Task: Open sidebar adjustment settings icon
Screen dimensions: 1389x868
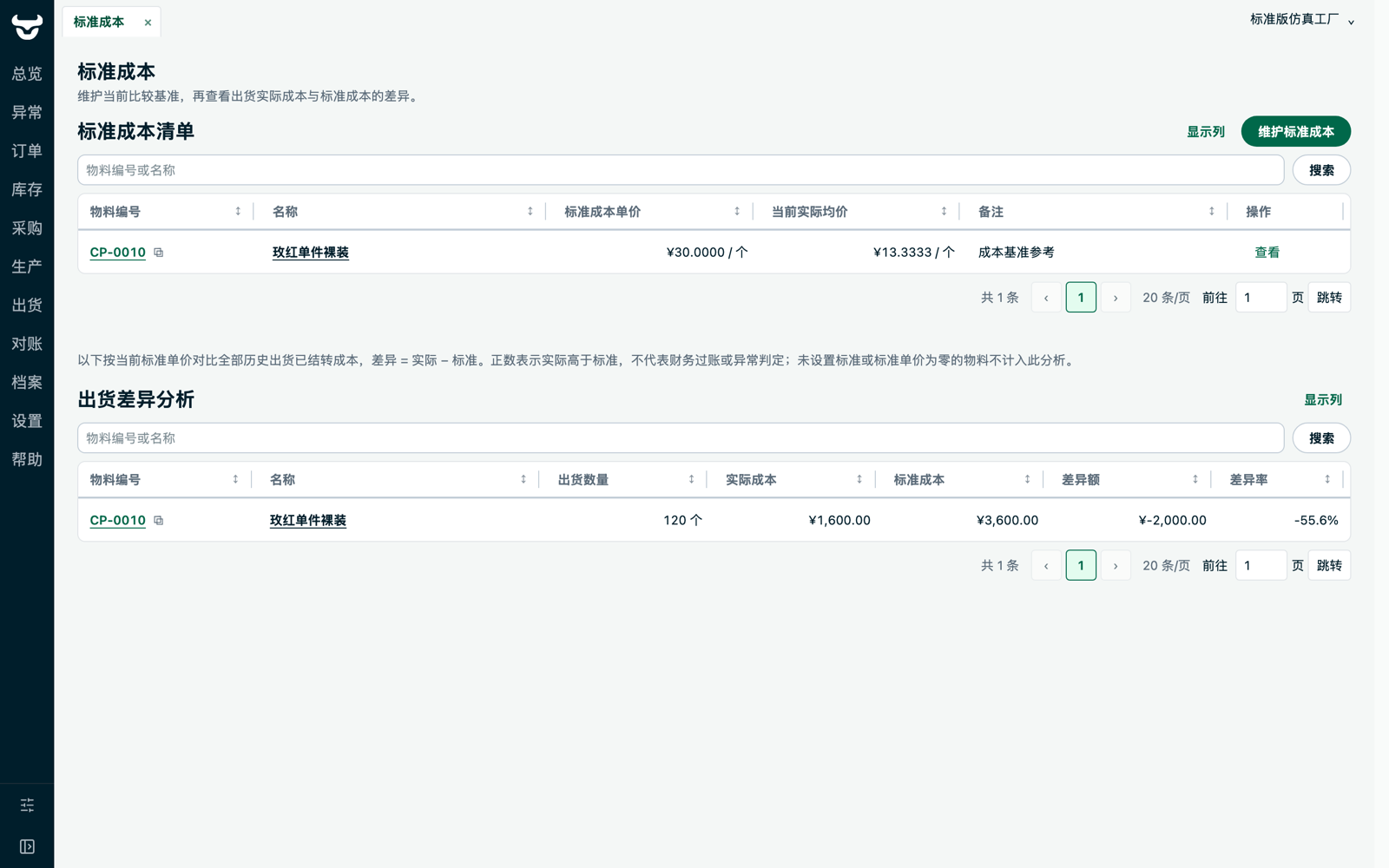Action: pyautogui.click(x=27, y=806)
